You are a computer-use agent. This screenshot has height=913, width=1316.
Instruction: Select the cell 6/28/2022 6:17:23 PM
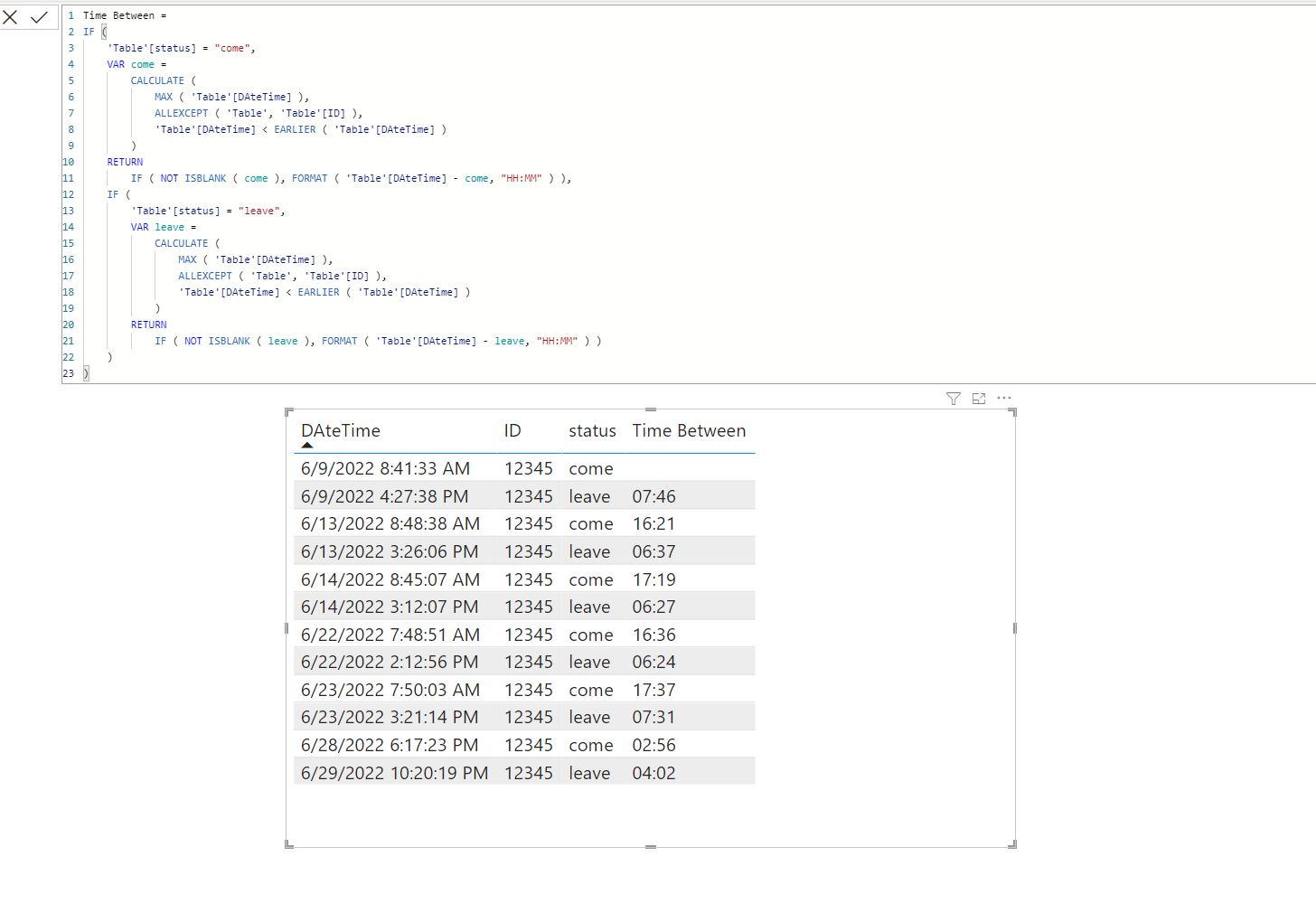[390, 745]
